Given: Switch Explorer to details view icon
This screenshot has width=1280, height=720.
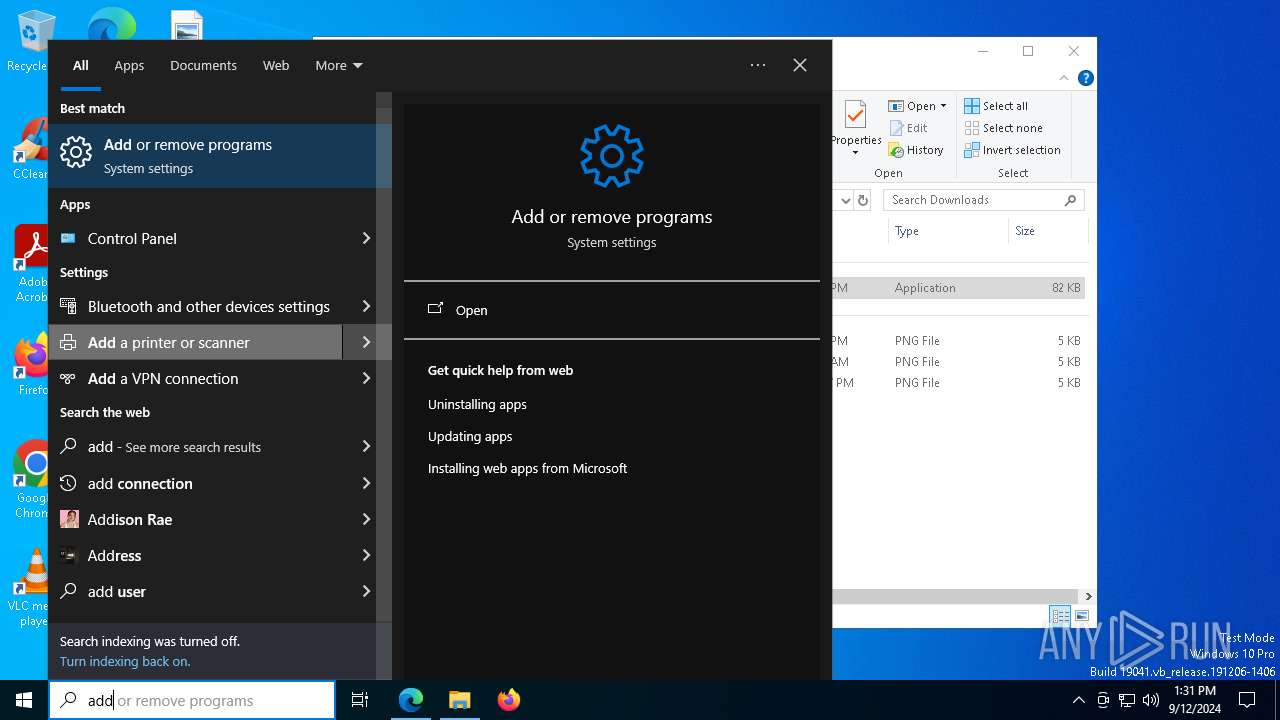Looking at the screenshot, I should click(x=1060, y=616).
